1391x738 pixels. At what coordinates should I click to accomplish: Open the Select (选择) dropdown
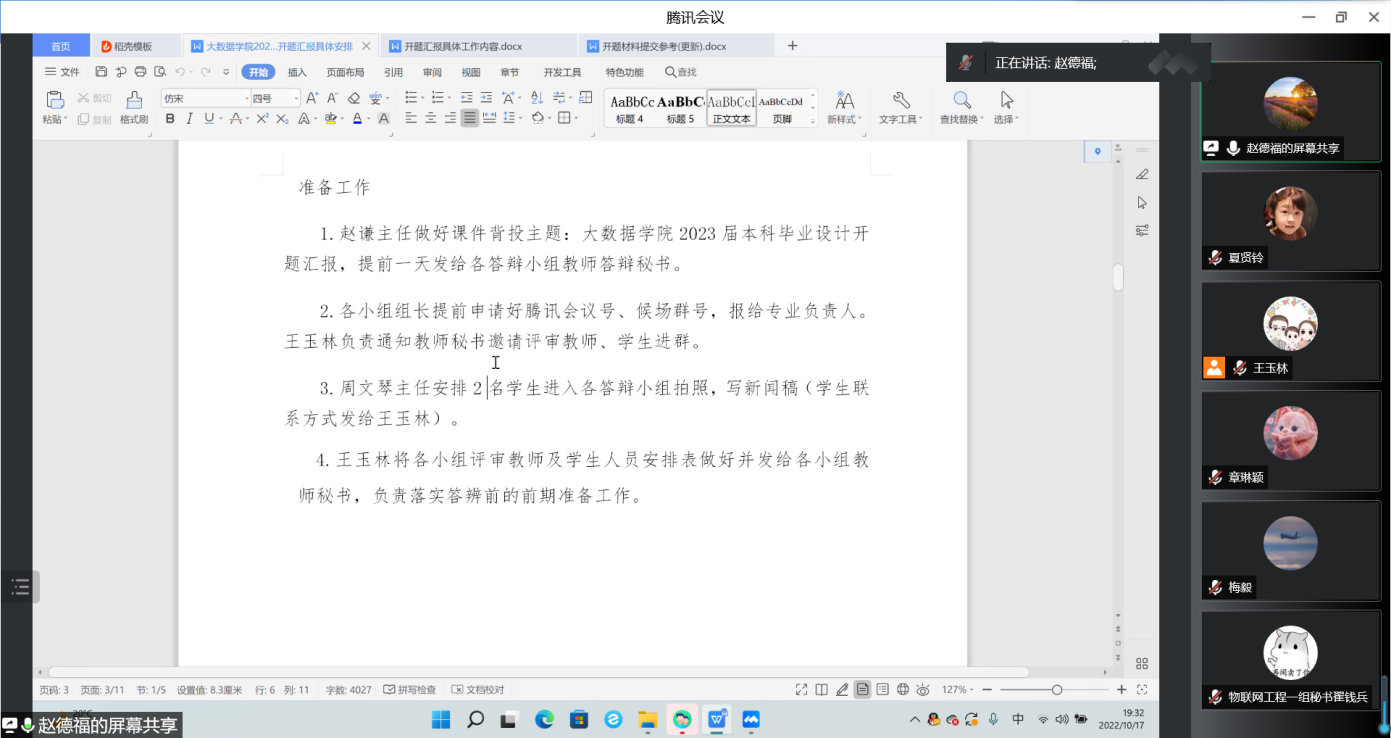point(1006,108)
